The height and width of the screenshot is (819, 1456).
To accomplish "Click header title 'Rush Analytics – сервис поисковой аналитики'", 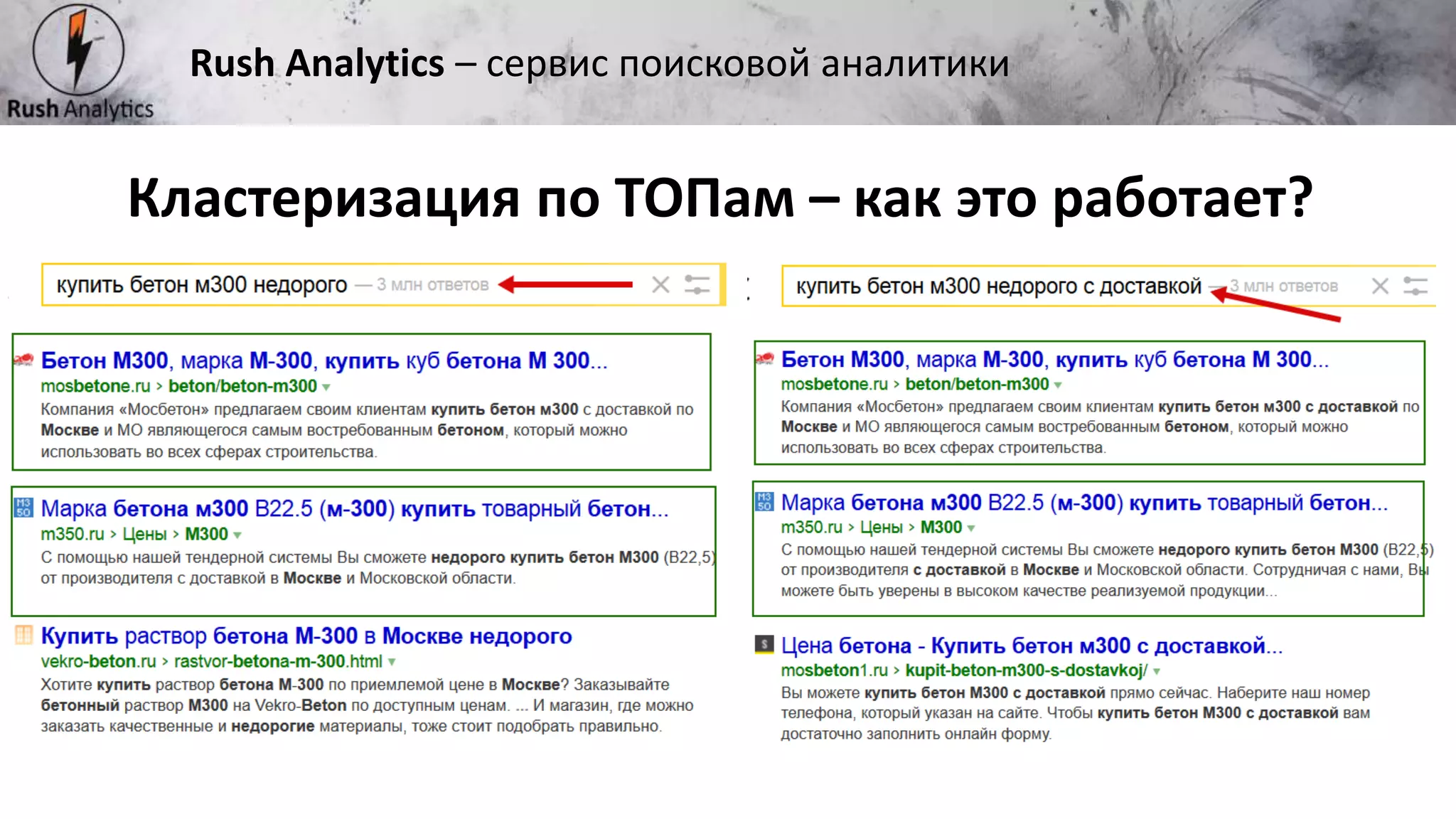I will pos(599,63).
